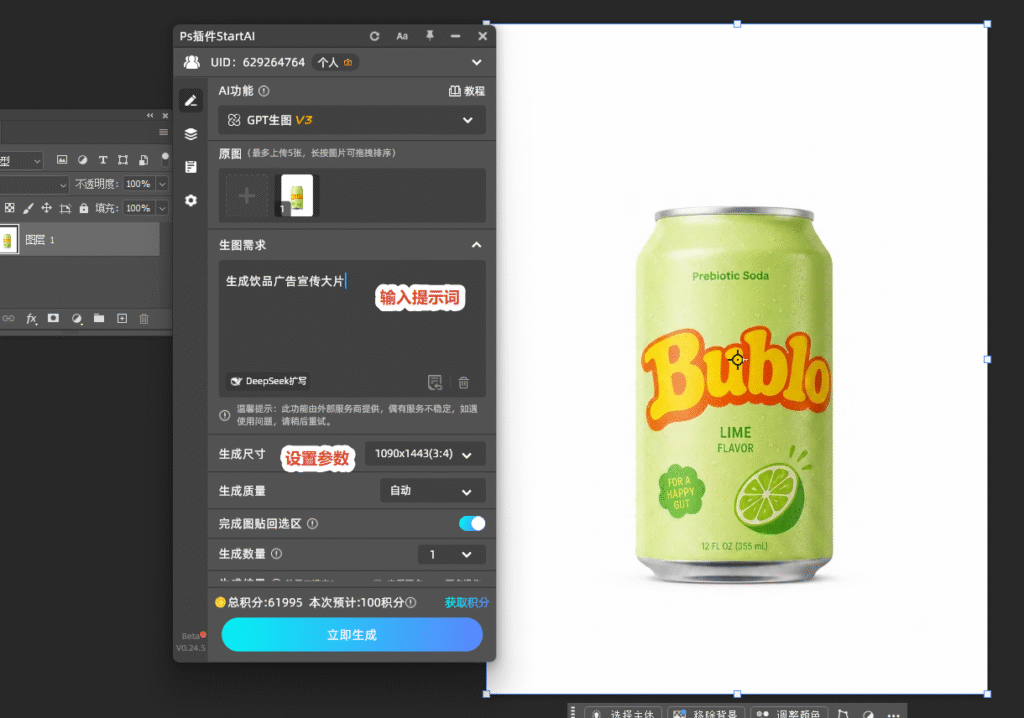
Task: Open the layer filter type dropdown
Action: pos(20,160)
